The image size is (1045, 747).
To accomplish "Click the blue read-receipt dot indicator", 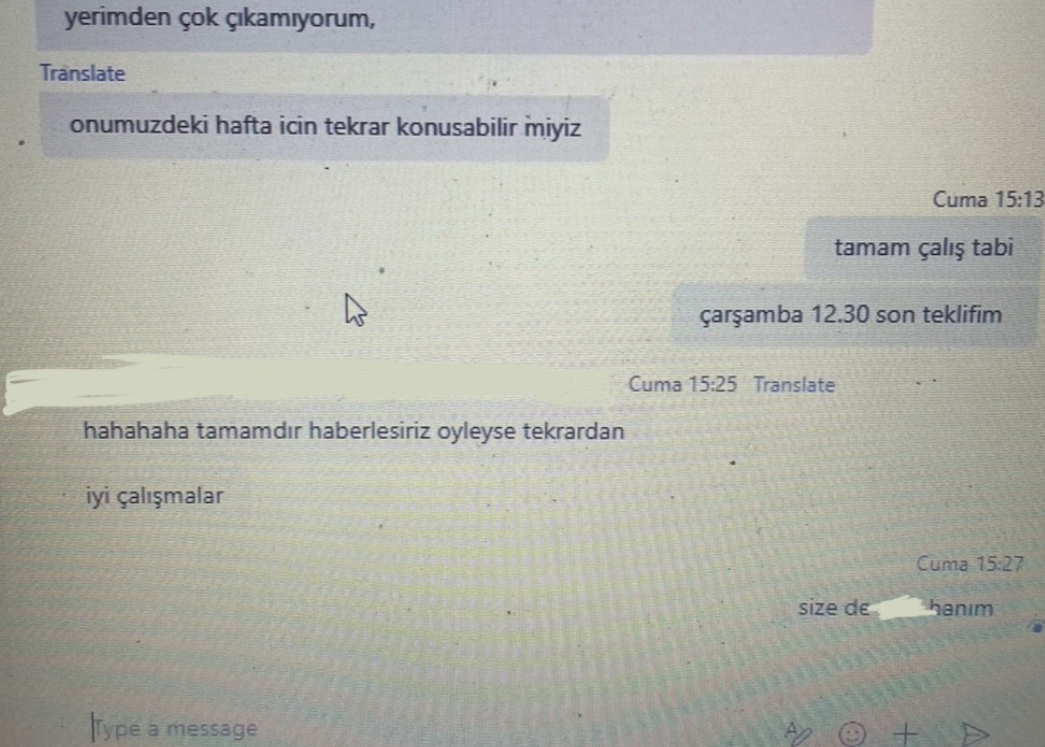I will coord(1036,627).
